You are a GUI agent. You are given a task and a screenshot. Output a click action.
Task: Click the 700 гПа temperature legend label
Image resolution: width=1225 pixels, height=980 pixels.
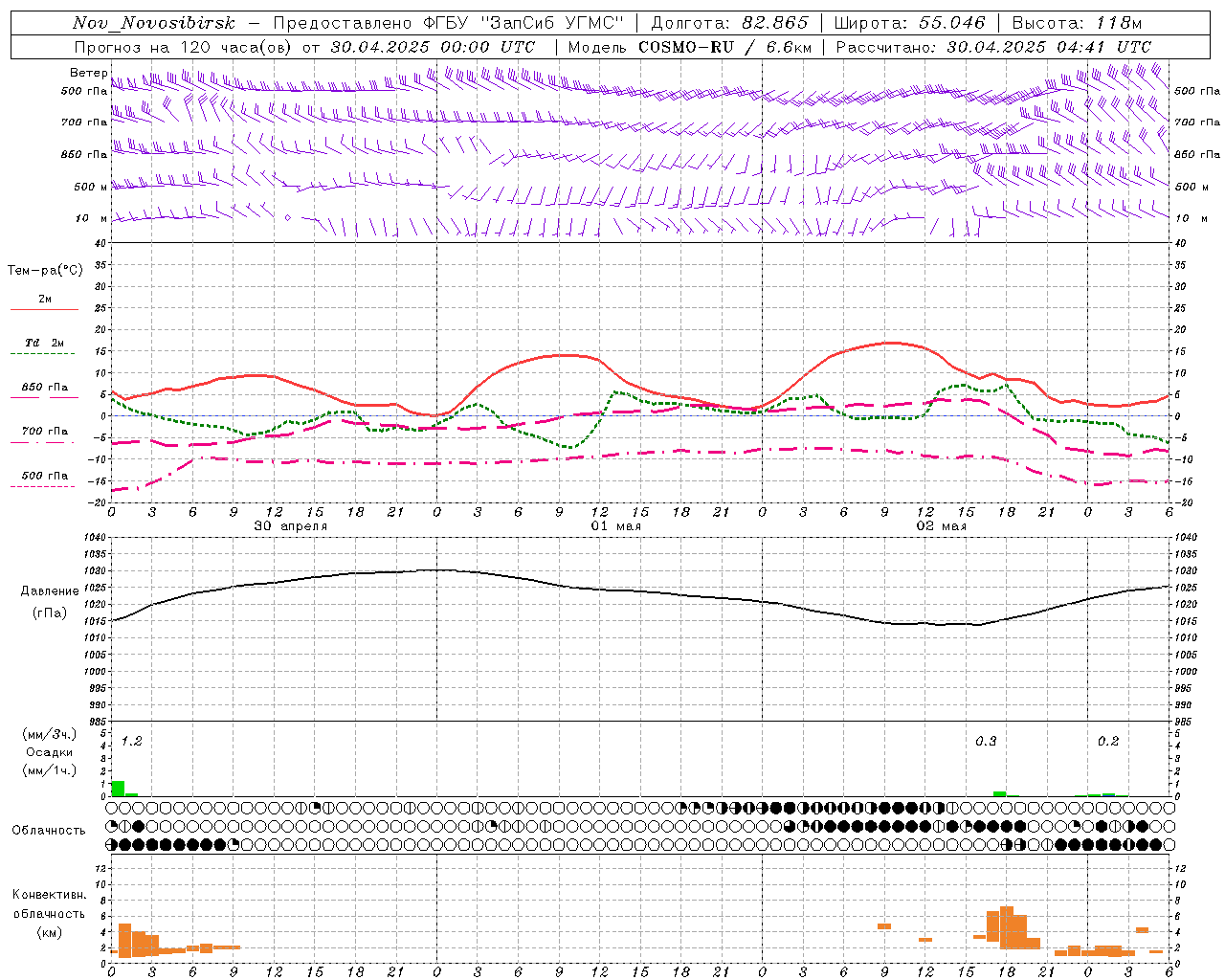45,432
